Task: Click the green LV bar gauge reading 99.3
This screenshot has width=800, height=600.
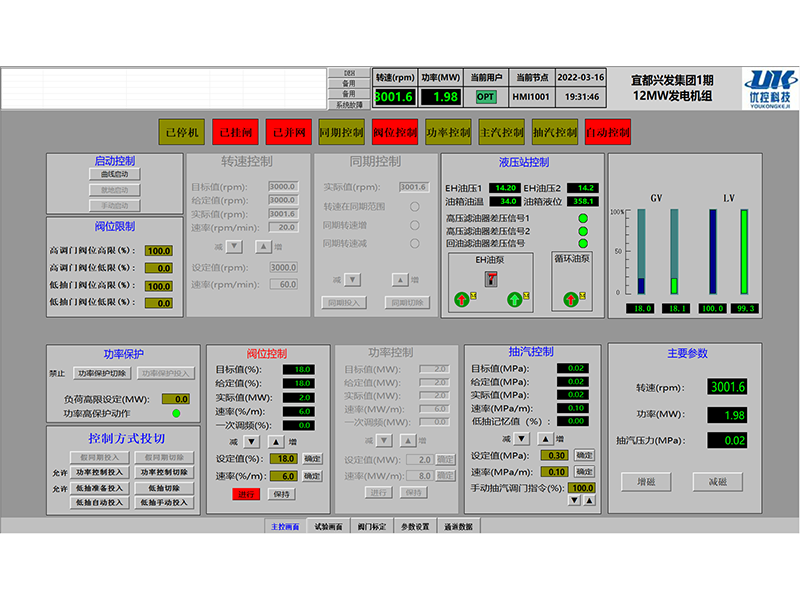Action: point(744,252)
